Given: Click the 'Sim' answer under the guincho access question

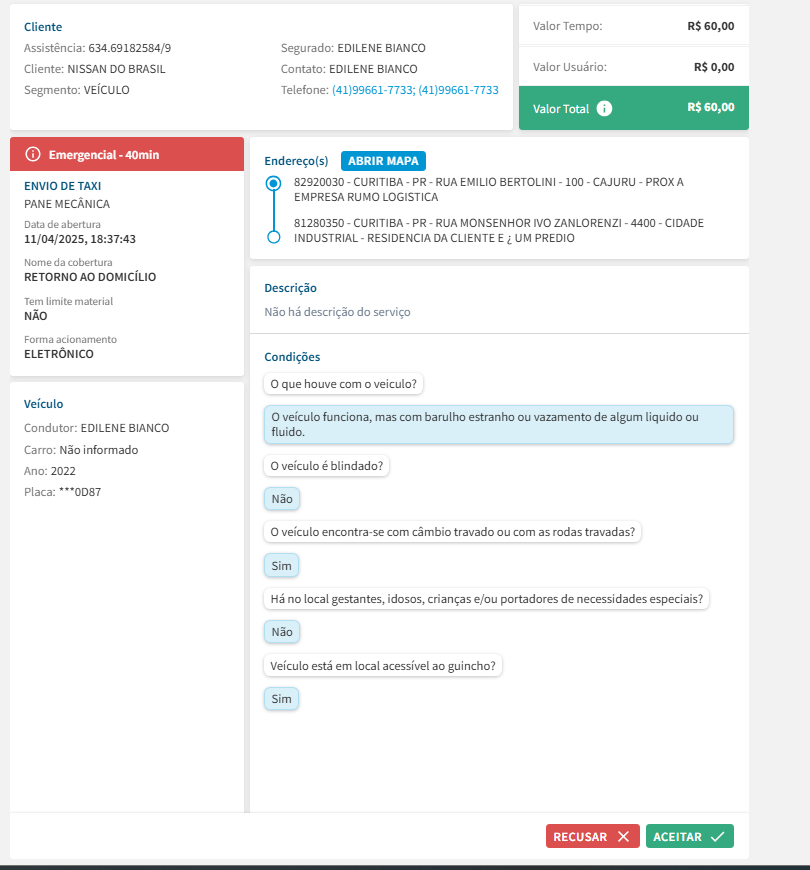Looking at the screenshot, I should tap(281, 699).
